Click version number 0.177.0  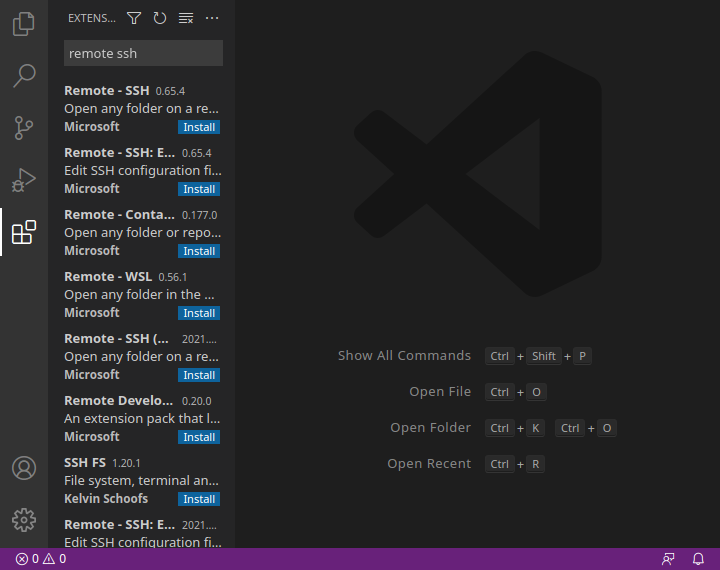tap(199, 215)
